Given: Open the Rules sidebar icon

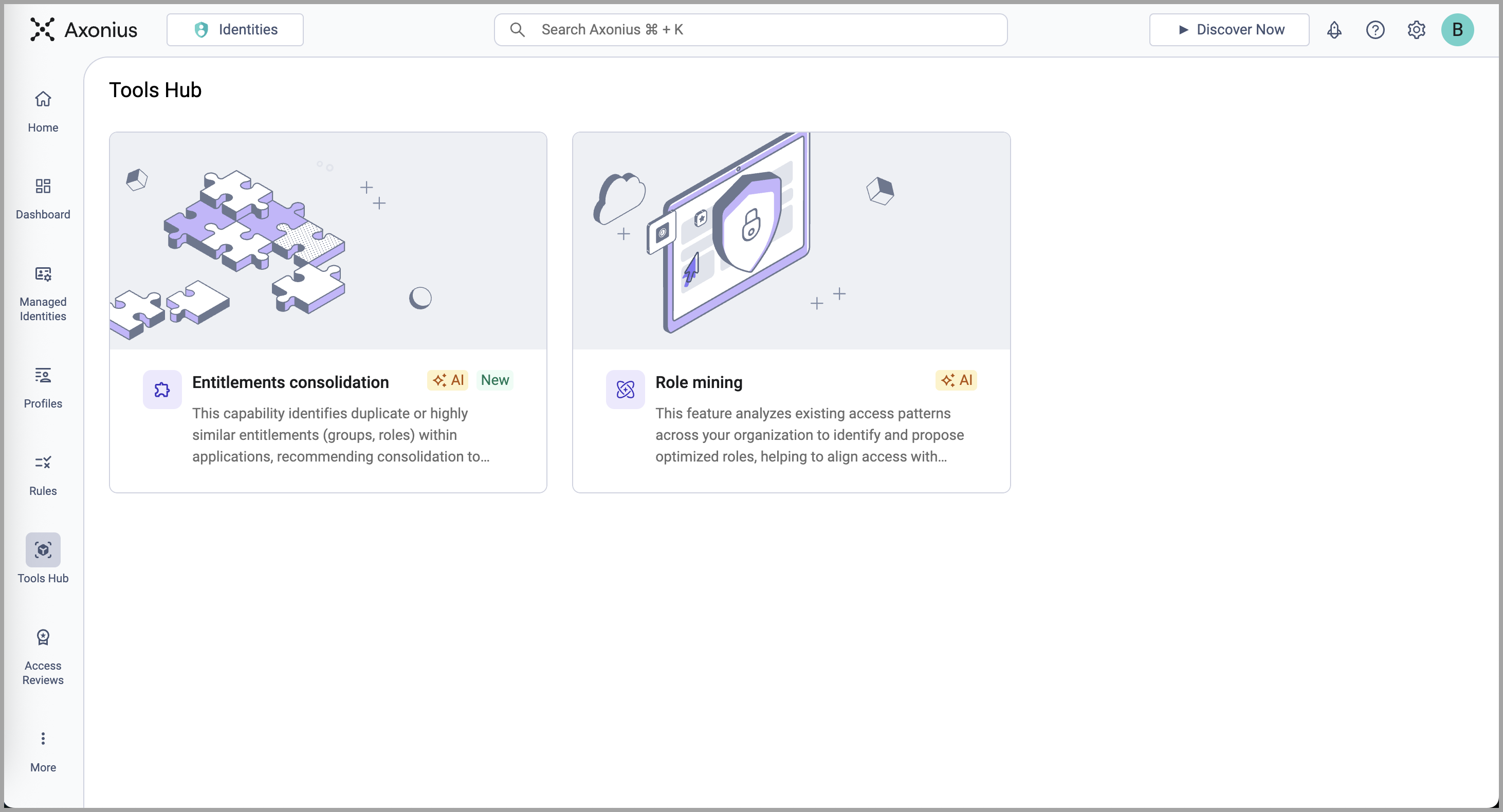Looking at the screenshot, I should 43,463.
